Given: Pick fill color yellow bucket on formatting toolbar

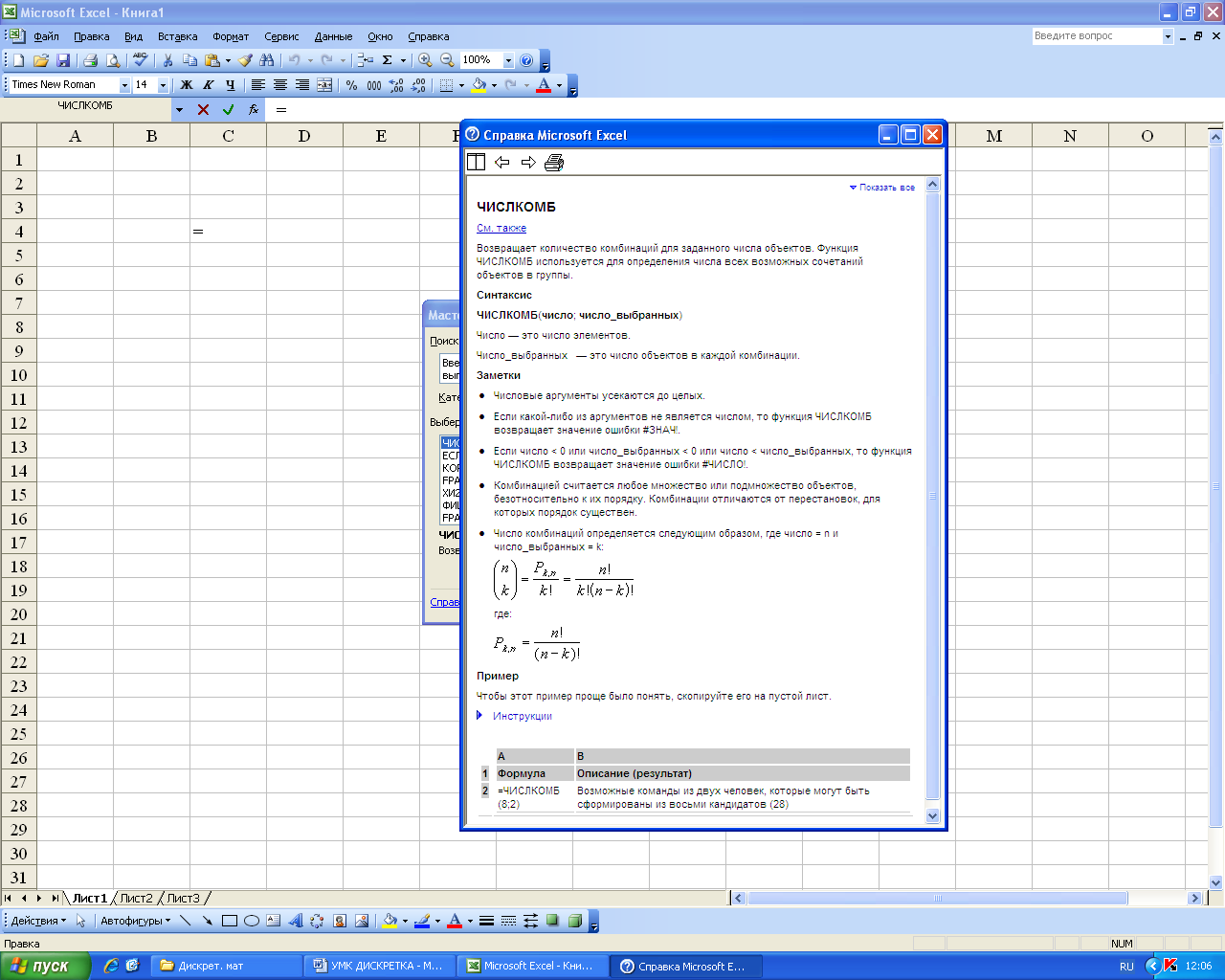Looking at the screenshot, I should [479, 85].
